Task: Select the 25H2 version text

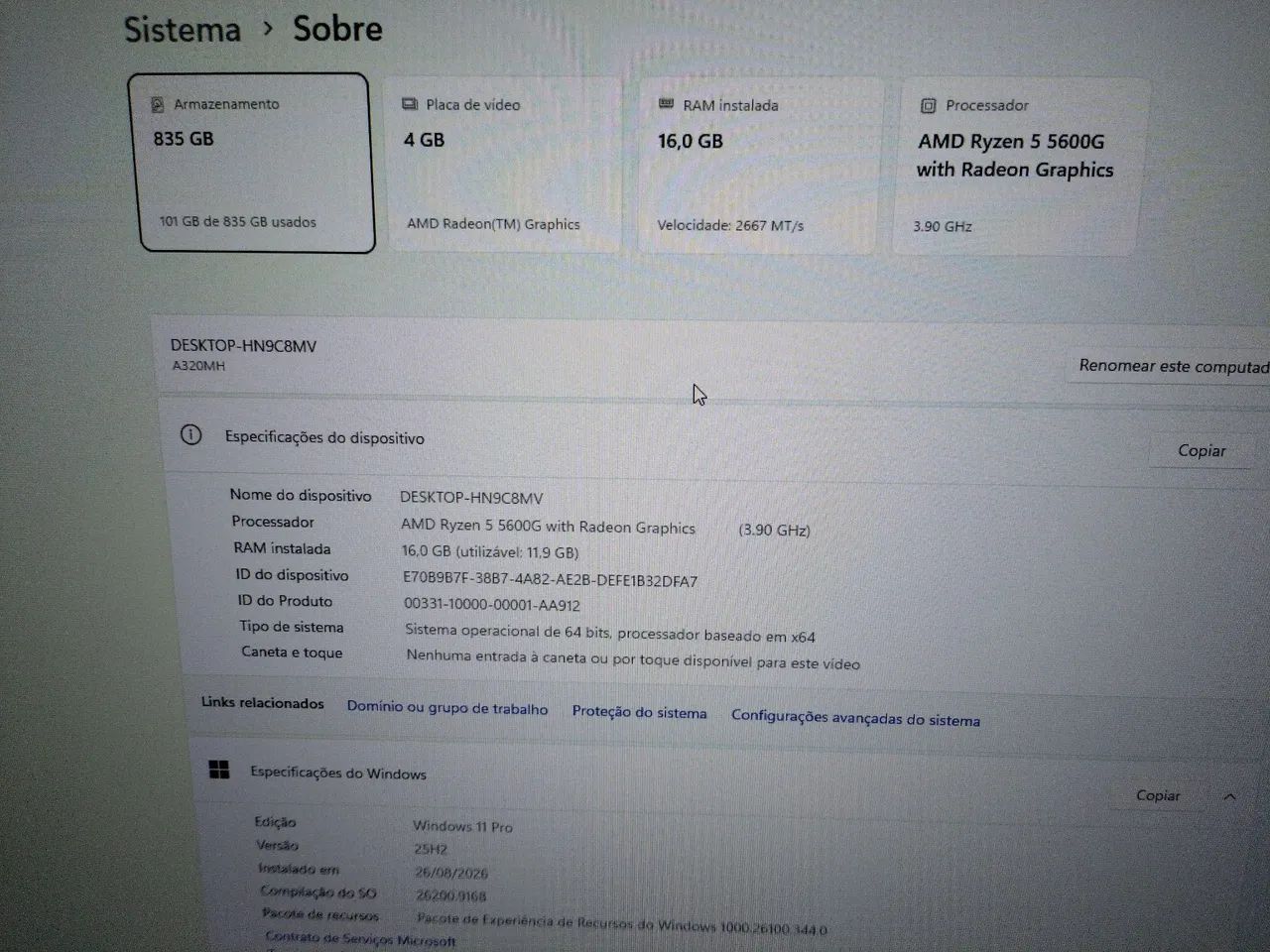Action: pos(431,849)
